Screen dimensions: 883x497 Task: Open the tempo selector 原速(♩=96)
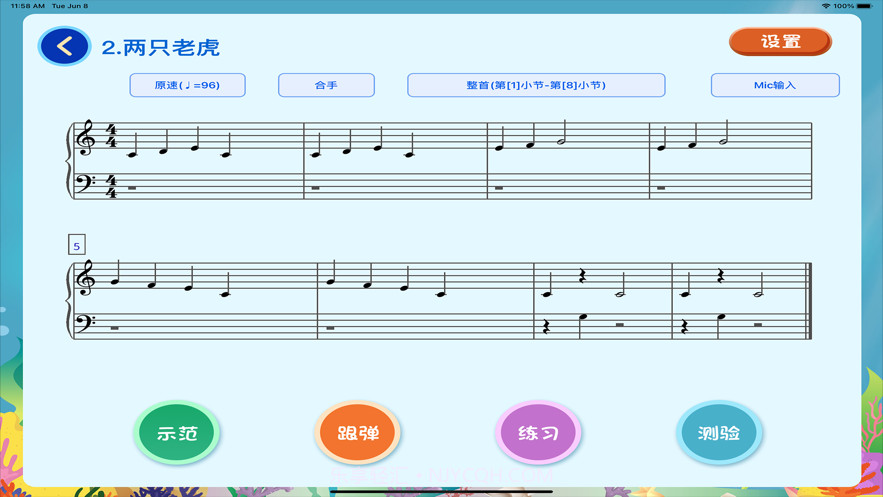pos(187,85)
